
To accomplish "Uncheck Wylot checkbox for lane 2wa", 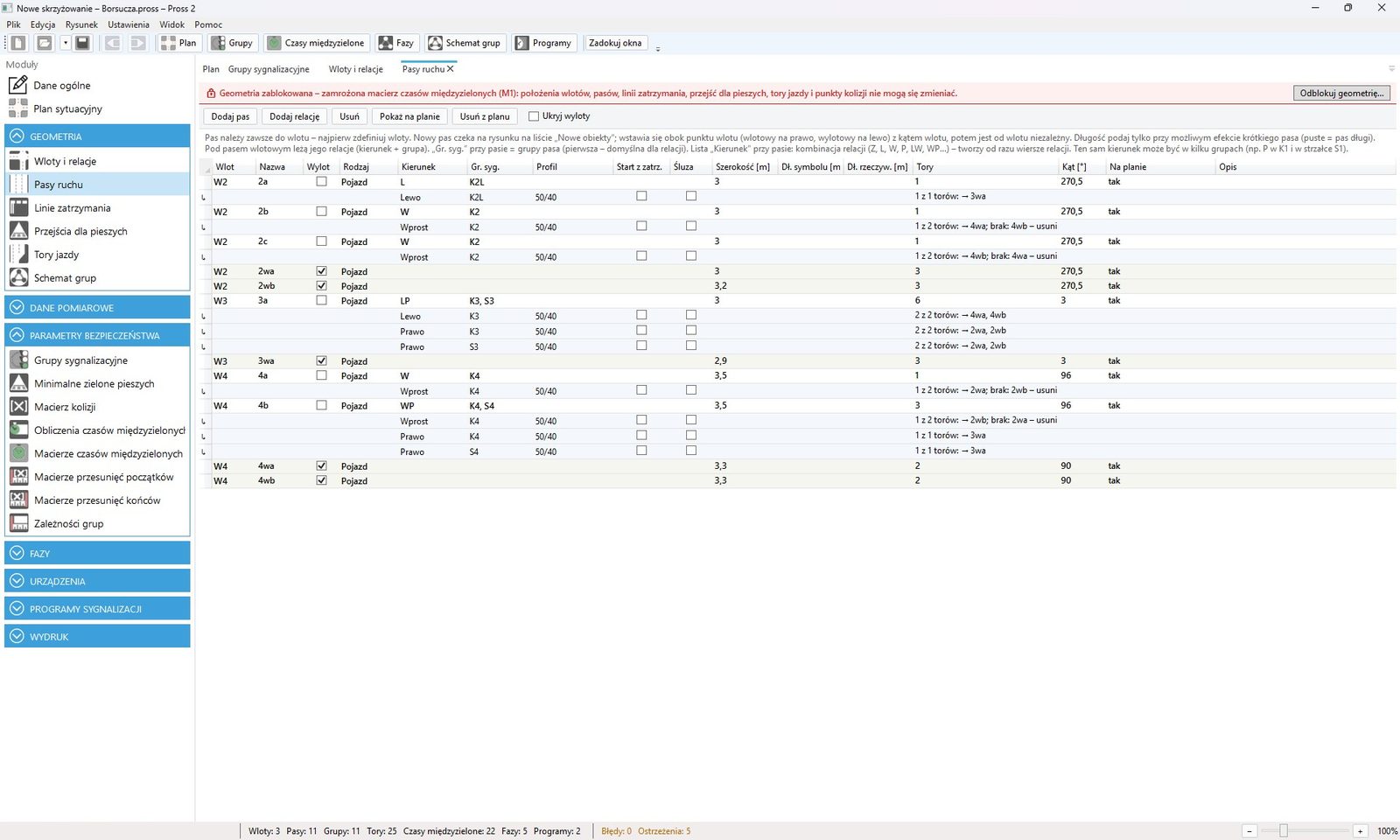I will (x=321, y=271).
